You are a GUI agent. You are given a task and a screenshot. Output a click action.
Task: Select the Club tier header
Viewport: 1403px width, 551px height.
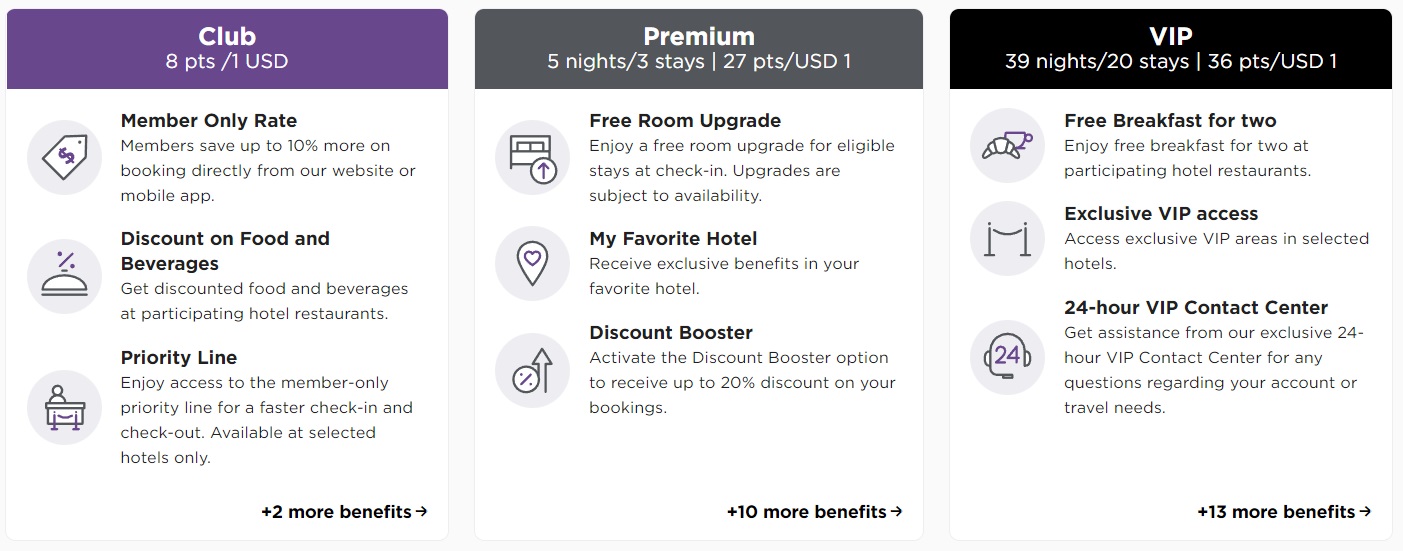[x=227, y=49]
